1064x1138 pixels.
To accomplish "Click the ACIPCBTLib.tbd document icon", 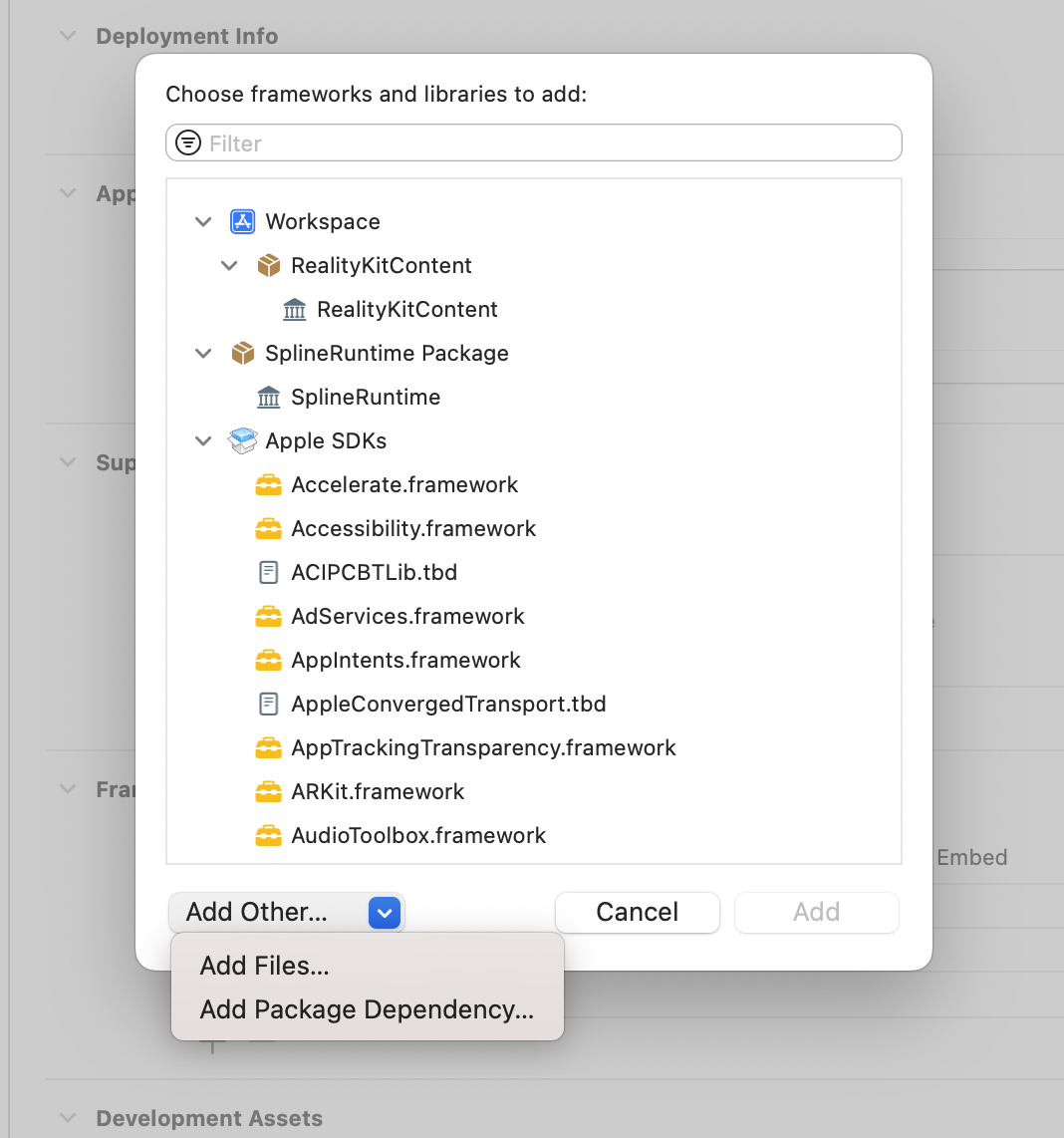I will (x=269, y=573).
